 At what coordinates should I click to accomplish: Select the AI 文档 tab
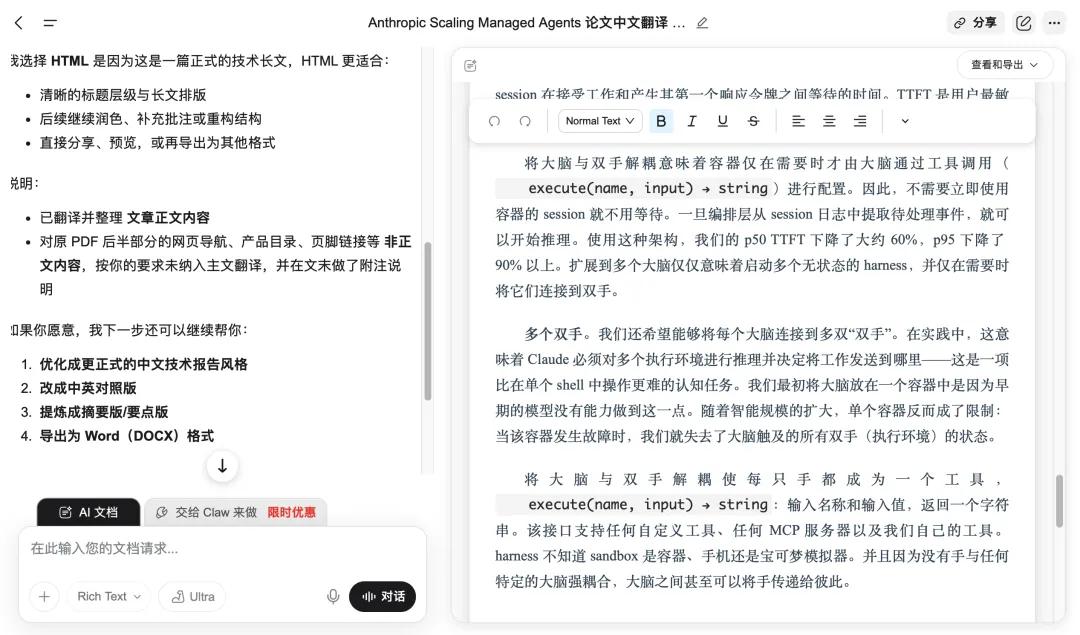(88, 512)
